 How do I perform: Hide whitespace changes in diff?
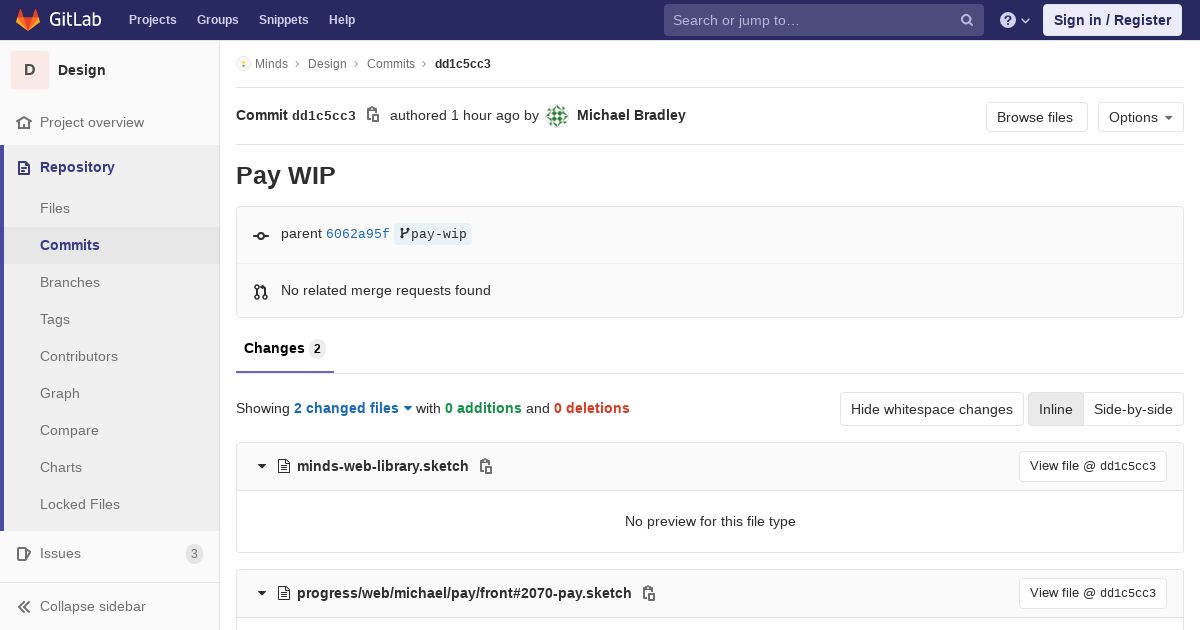coord(931,409)
